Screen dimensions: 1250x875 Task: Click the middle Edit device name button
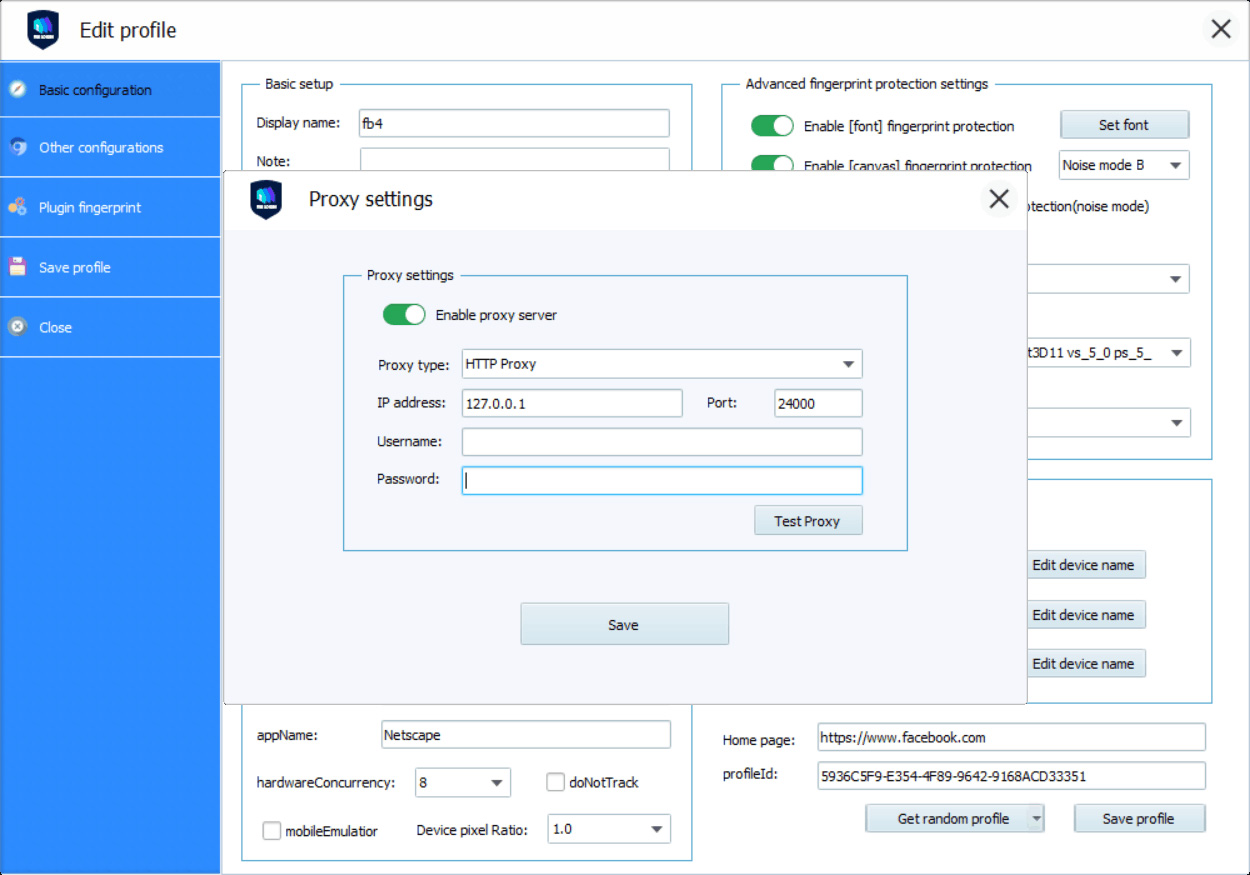(1085, 615)
